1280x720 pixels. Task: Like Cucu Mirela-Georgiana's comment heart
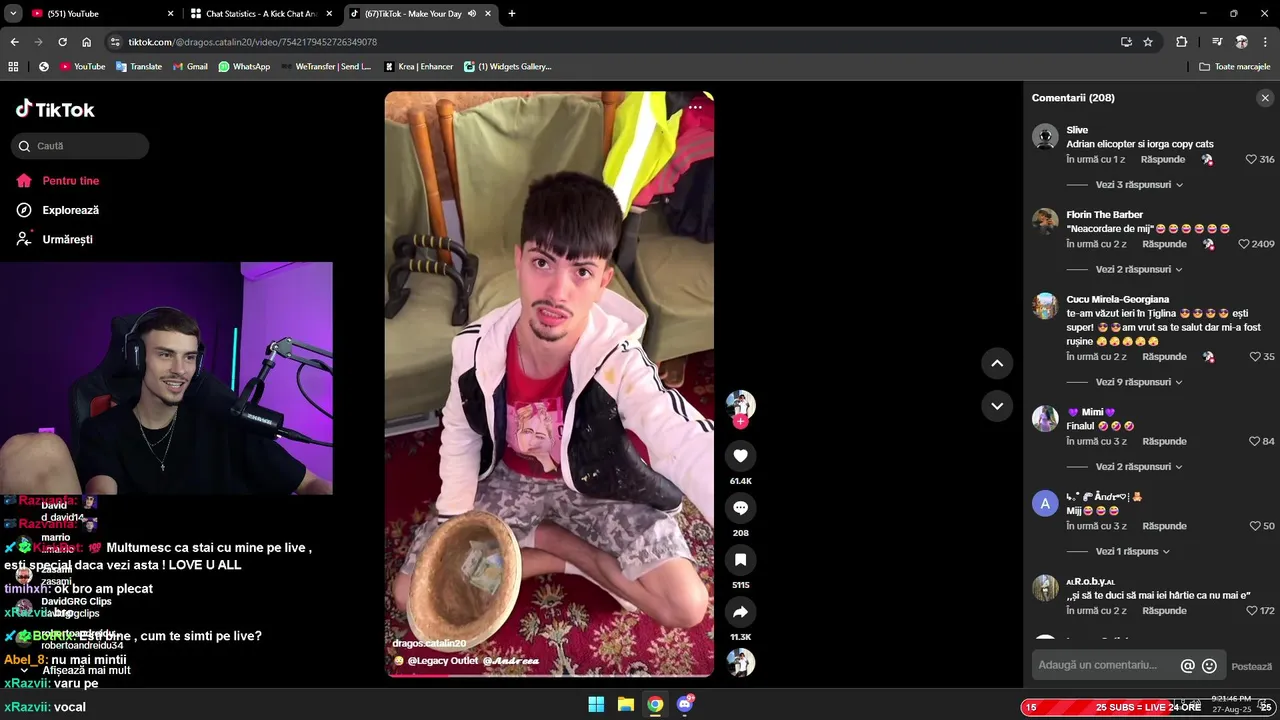click(x=1255, y=357)
